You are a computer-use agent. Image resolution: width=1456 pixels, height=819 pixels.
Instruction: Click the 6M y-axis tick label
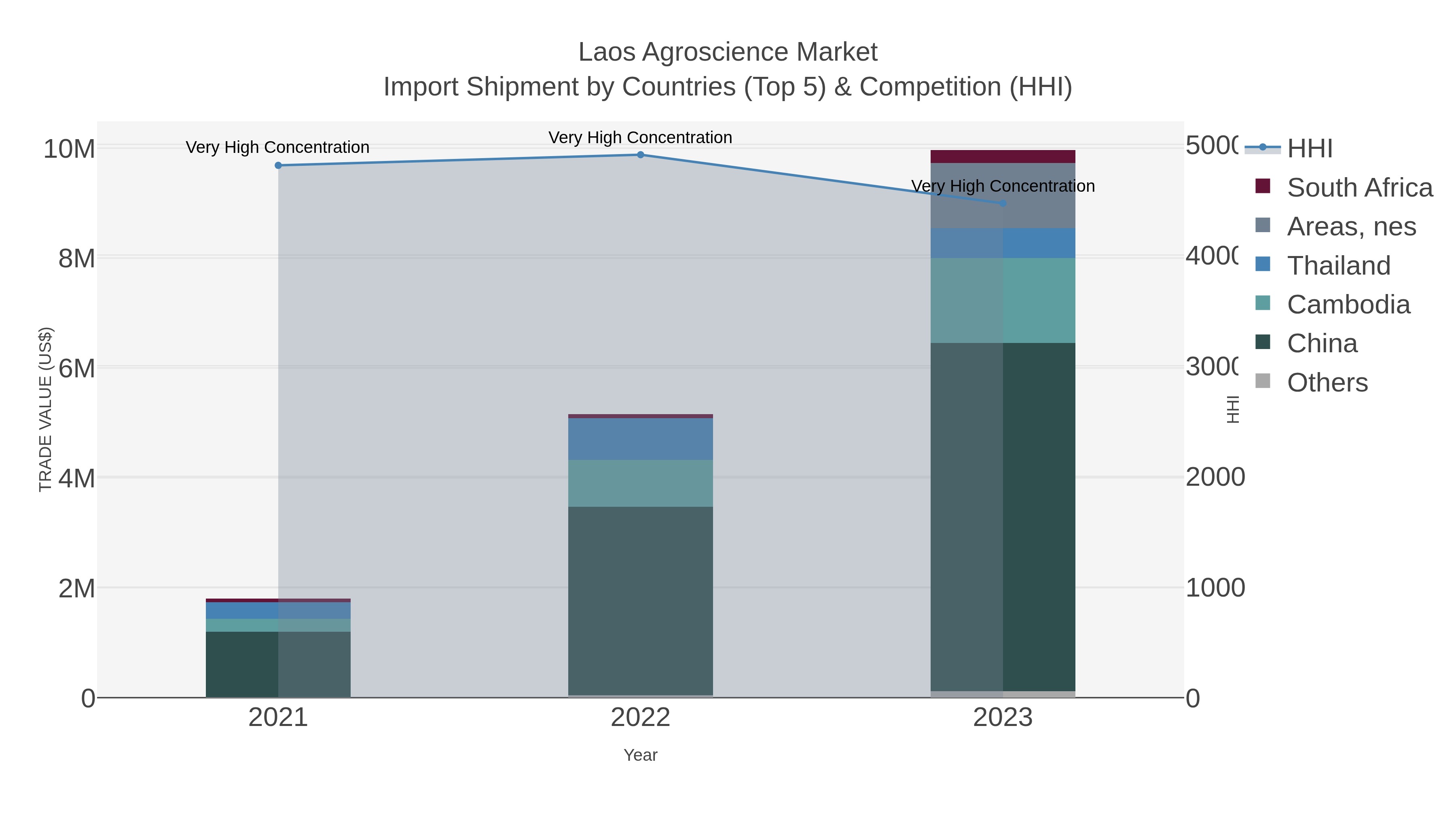click(x=76, y=368)
